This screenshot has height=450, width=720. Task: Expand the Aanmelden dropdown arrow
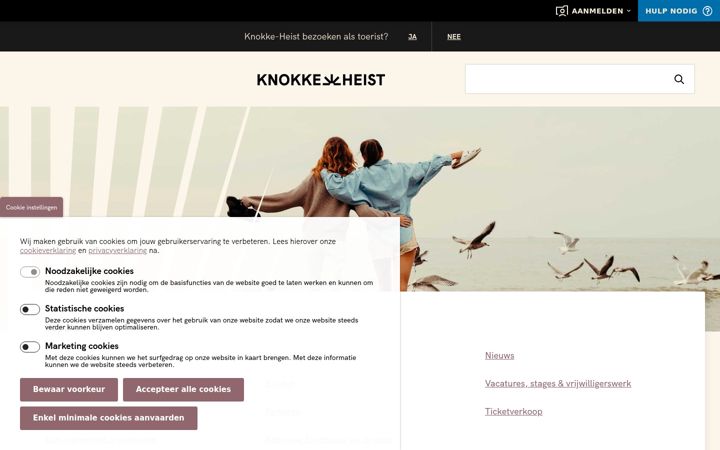pos(629,11)
